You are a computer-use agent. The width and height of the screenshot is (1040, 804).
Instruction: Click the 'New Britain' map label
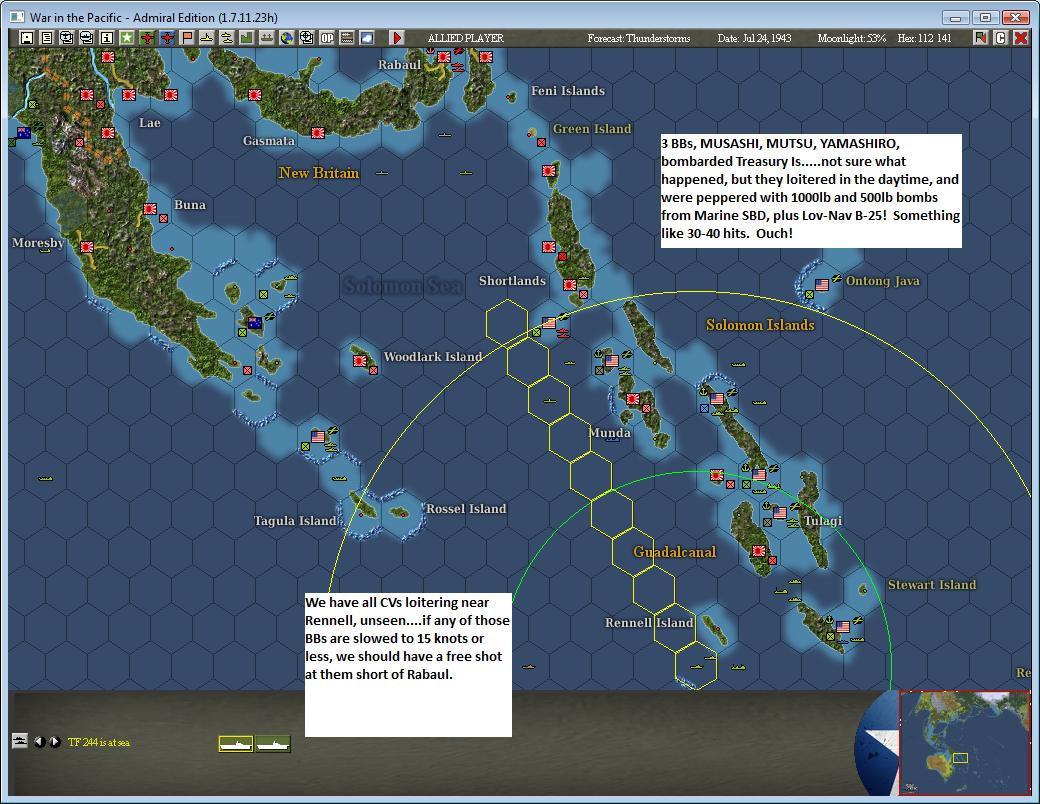(319, 173)
